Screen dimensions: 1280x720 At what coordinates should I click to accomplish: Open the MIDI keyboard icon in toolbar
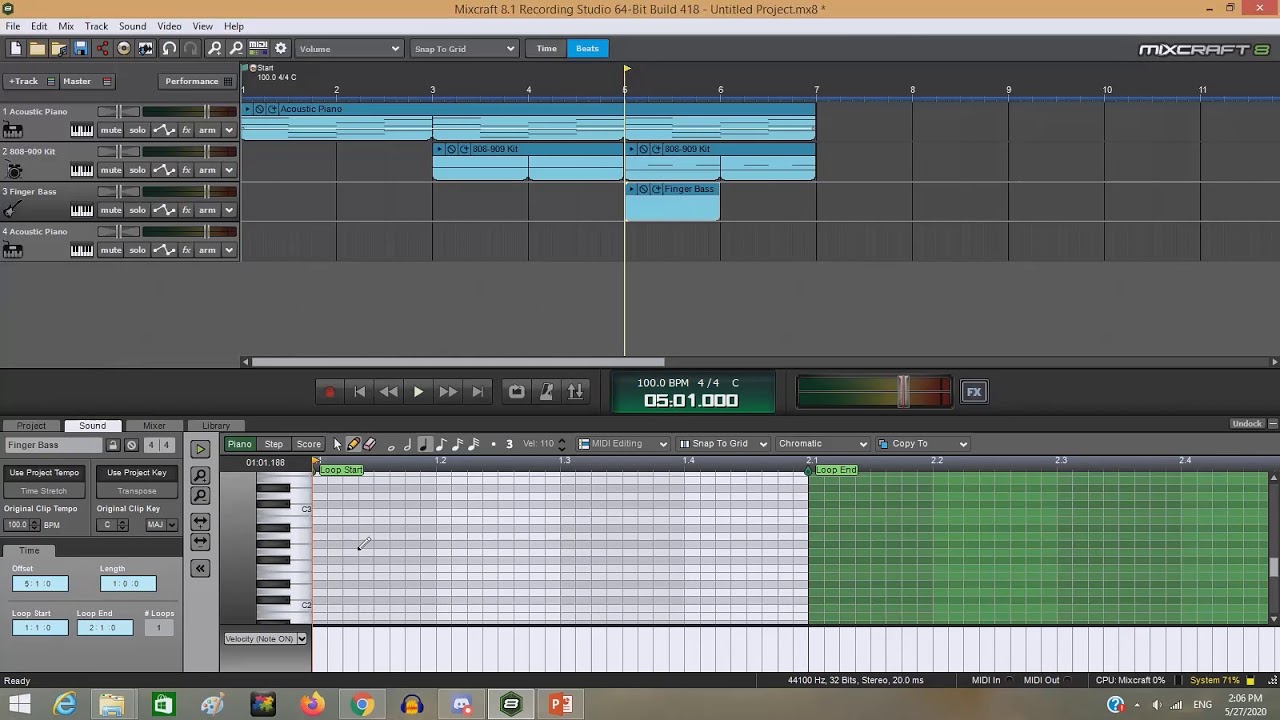pos(258,48)
